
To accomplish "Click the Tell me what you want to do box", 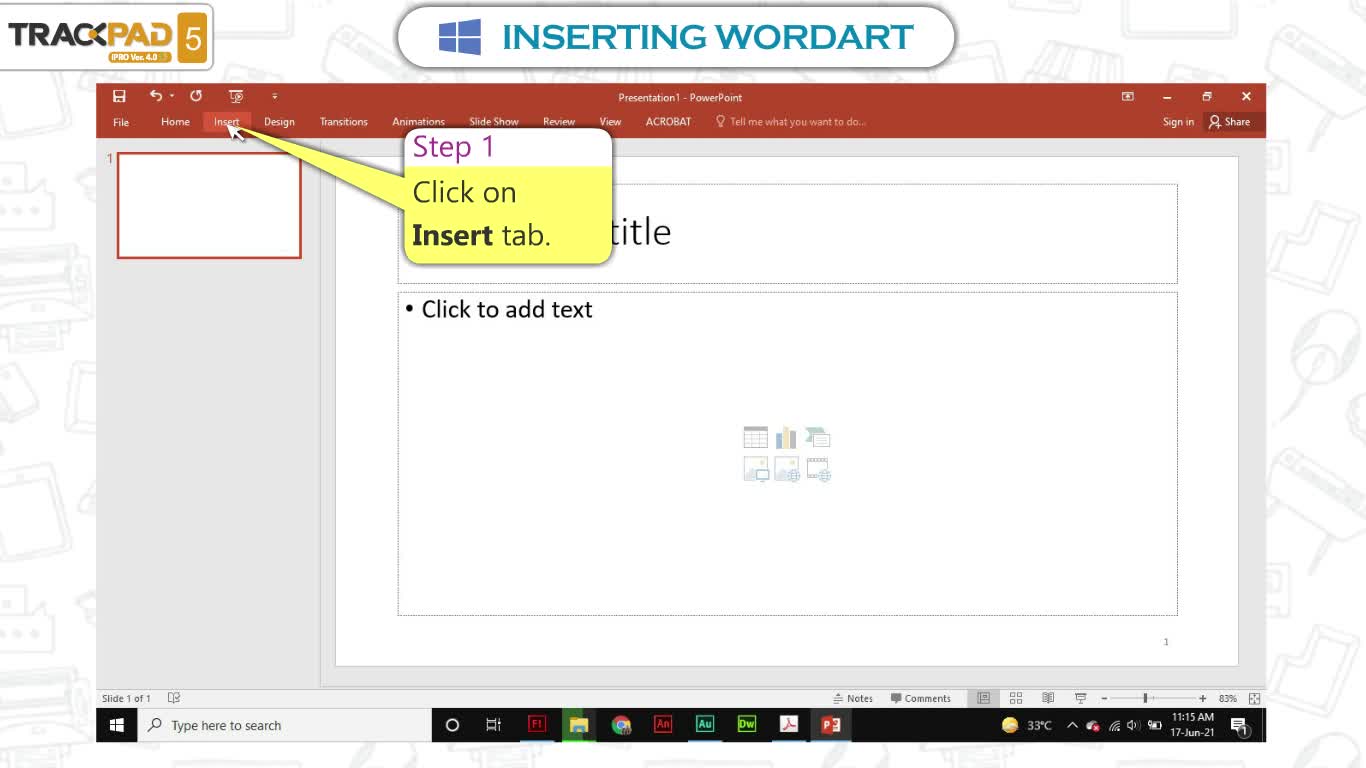I will (790, 122).
